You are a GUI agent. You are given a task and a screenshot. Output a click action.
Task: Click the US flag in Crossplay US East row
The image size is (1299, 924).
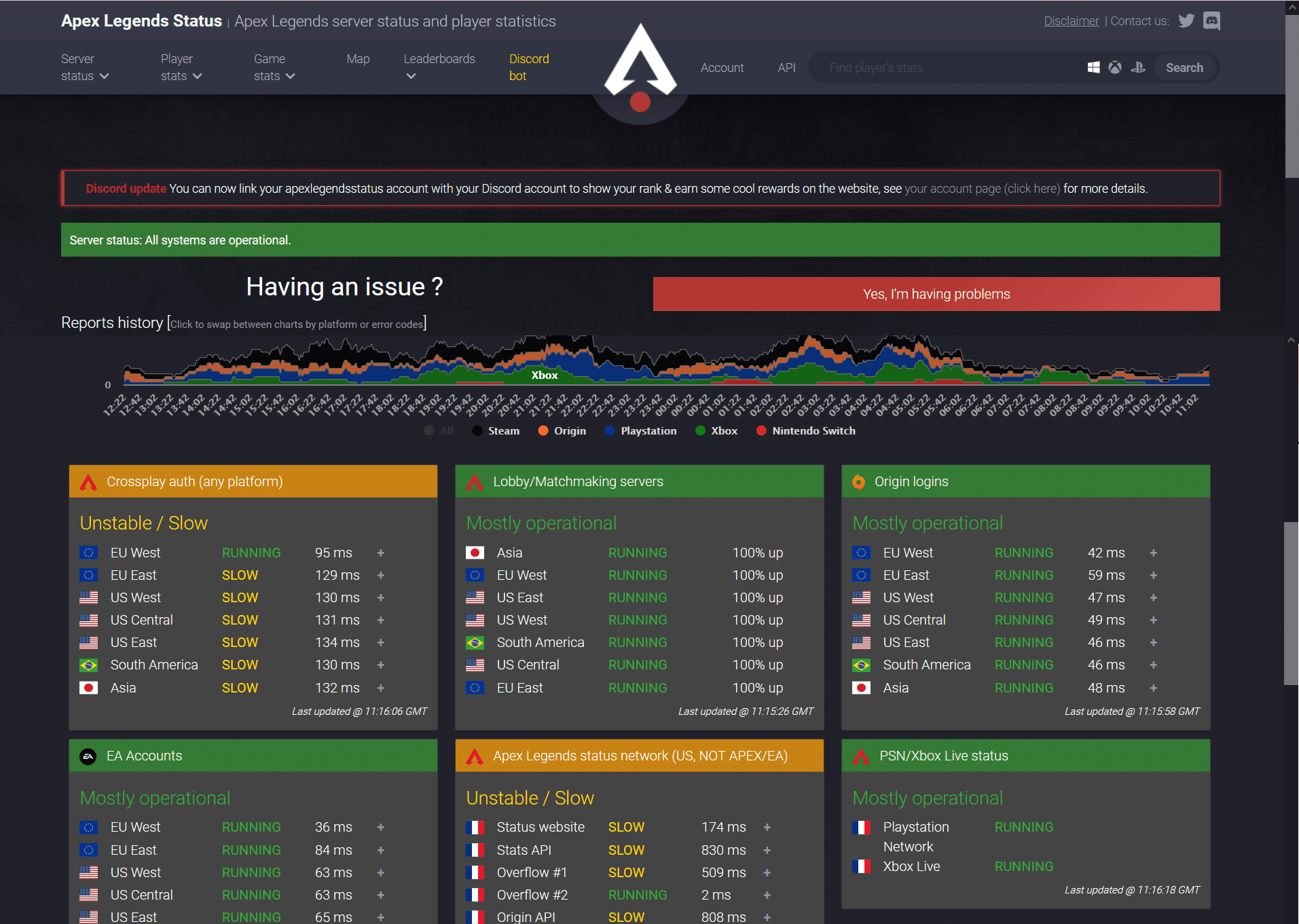click(88, 643)
